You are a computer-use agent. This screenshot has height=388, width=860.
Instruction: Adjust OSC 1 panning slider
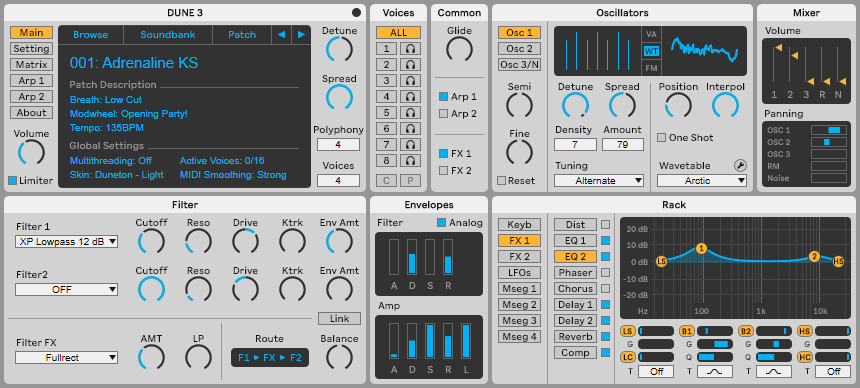click(829, 130)
